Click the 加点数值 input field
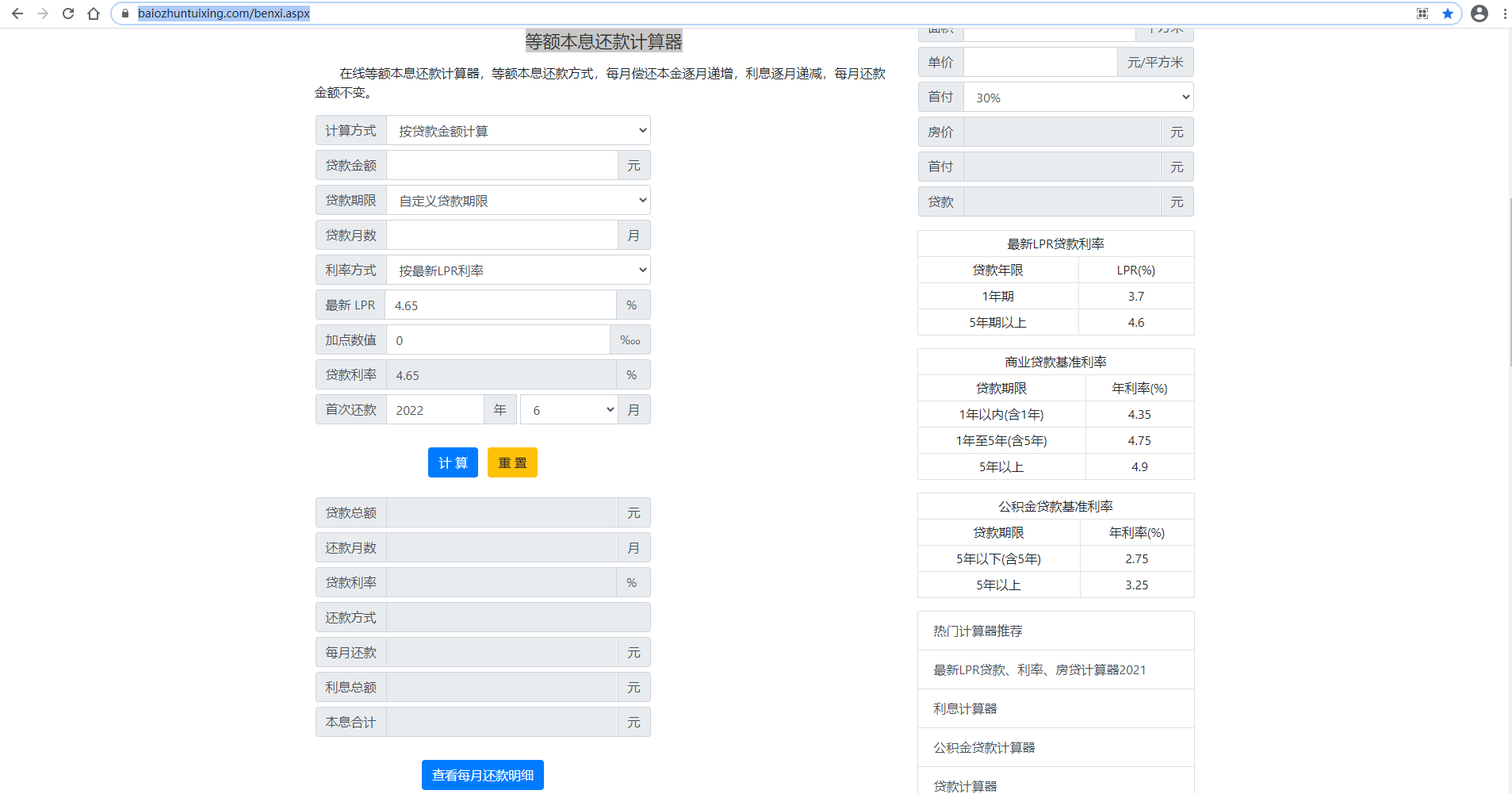 click(498, 340)
